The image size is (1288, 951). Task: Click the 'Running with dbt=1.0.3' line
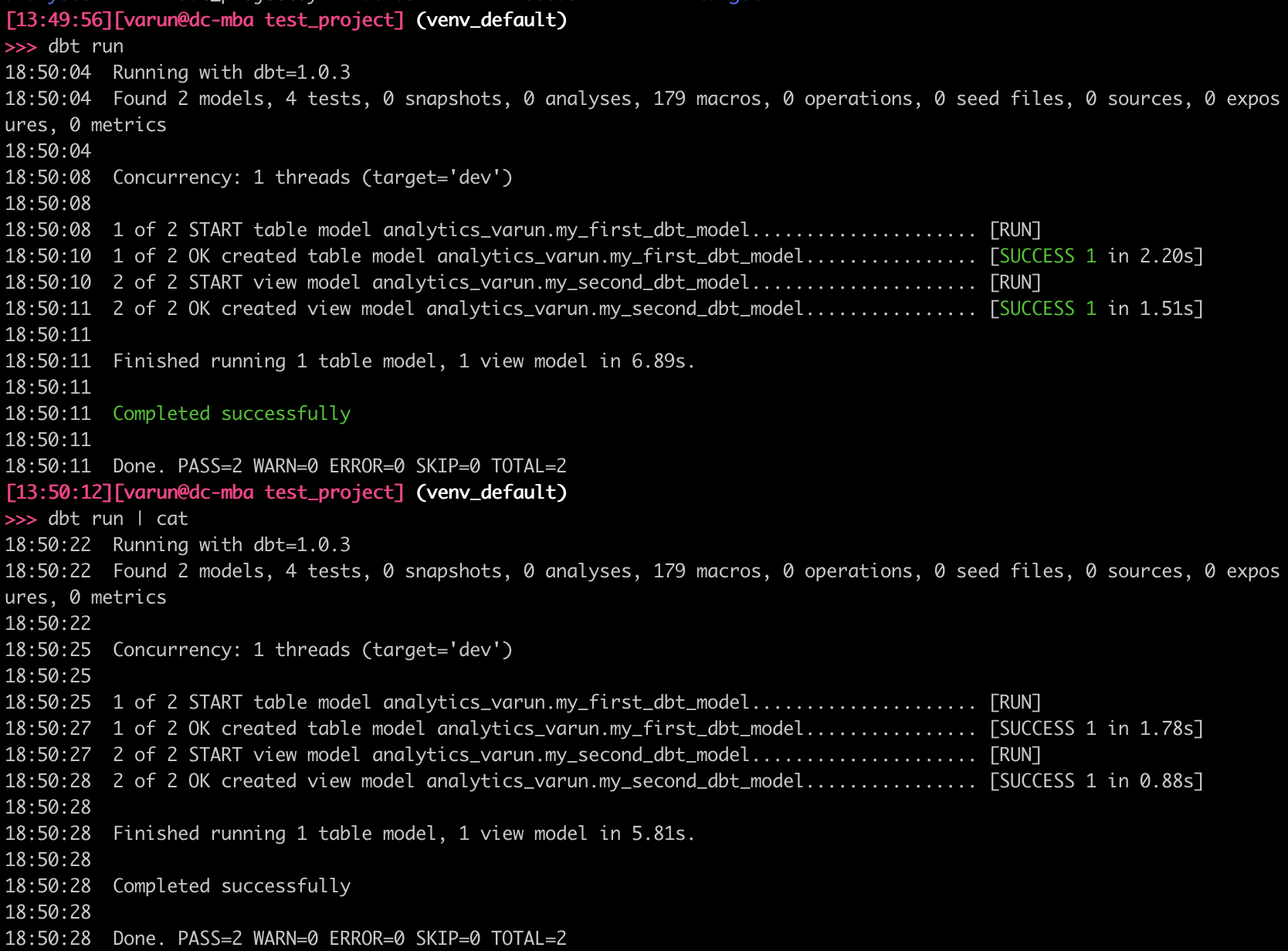230,72
